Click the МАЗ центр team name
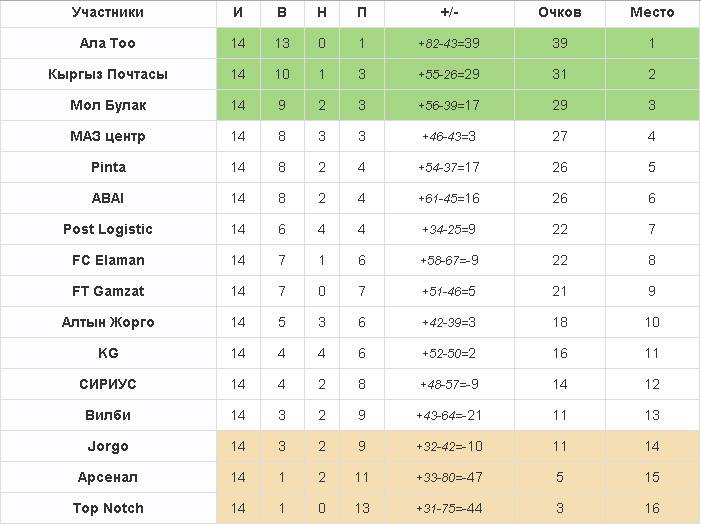The width and height of the screenshot is (701, 524). pyautogui.click(x=108, y=136)
